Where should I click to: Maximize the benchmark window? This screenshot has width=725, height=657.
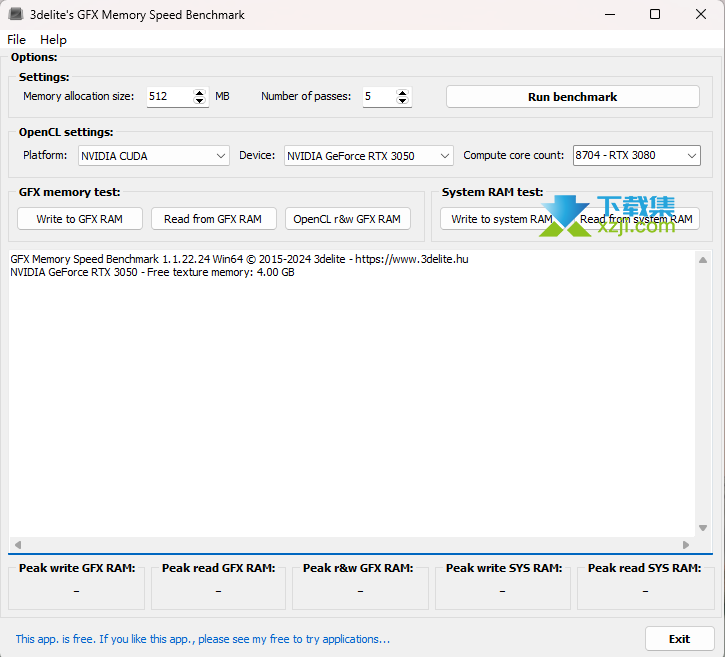[x=655, y=14]
